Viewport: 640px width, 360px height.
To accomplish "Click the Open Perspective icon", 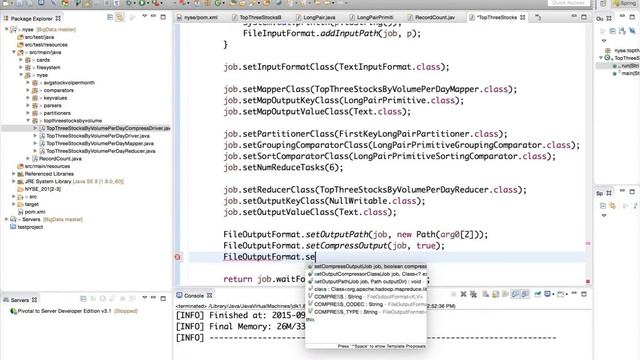I will pos(603,3).
